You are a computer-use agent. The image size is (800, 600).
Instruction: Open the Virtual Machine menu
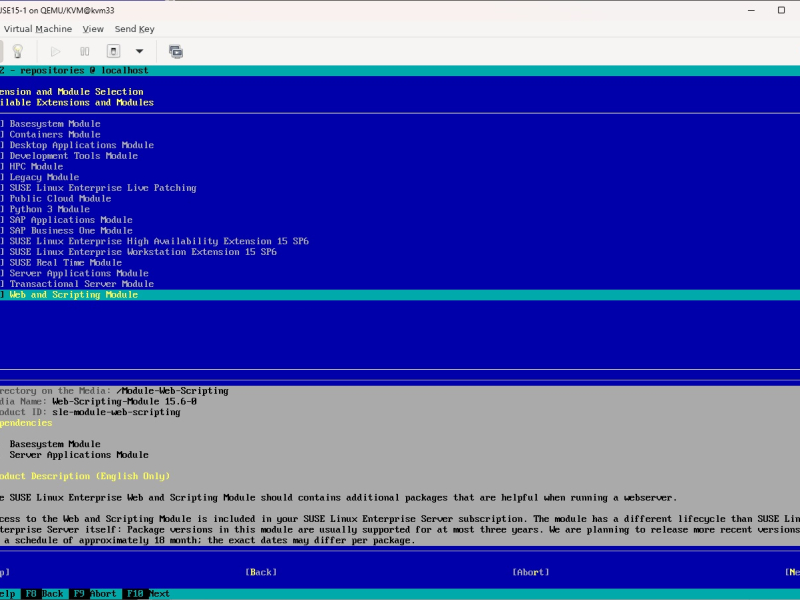38,29
